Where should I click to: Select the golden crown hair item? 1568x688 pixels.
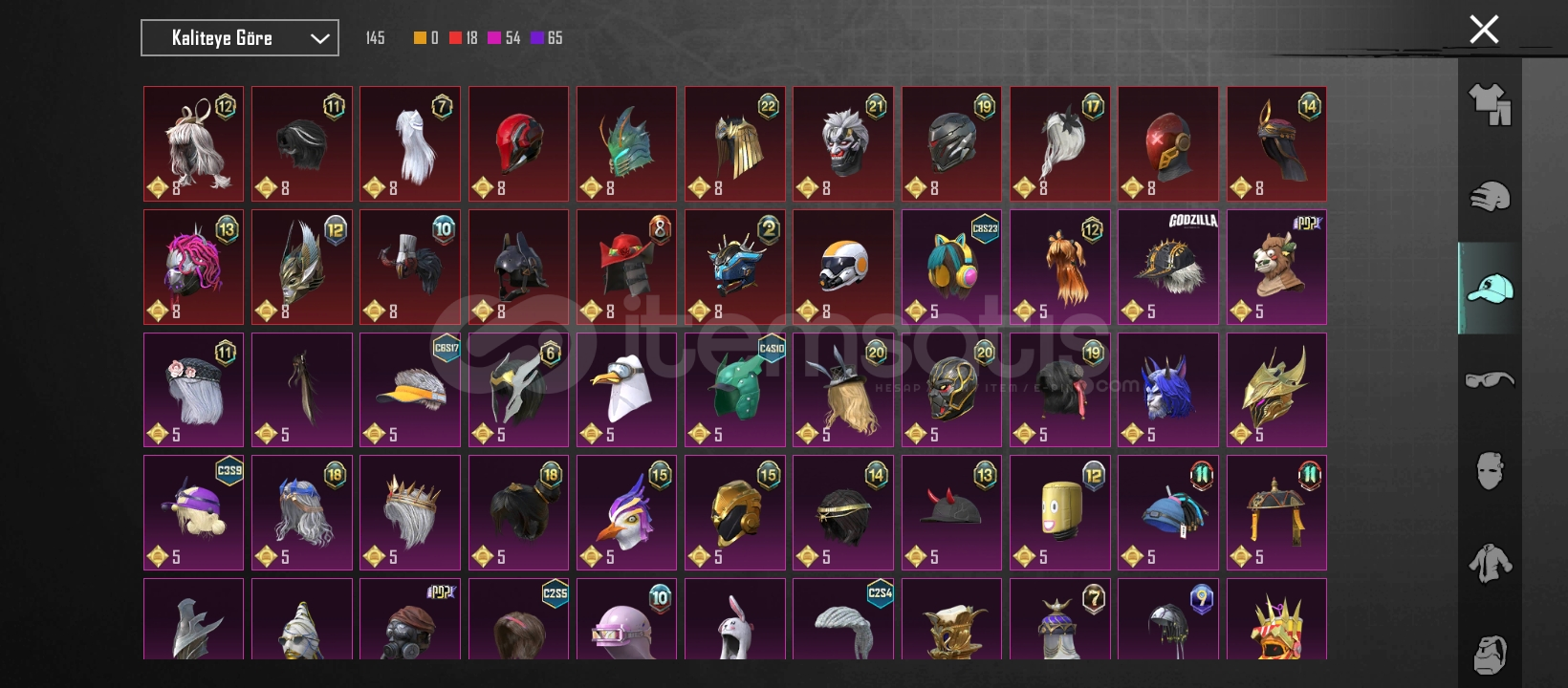(410, 513)
